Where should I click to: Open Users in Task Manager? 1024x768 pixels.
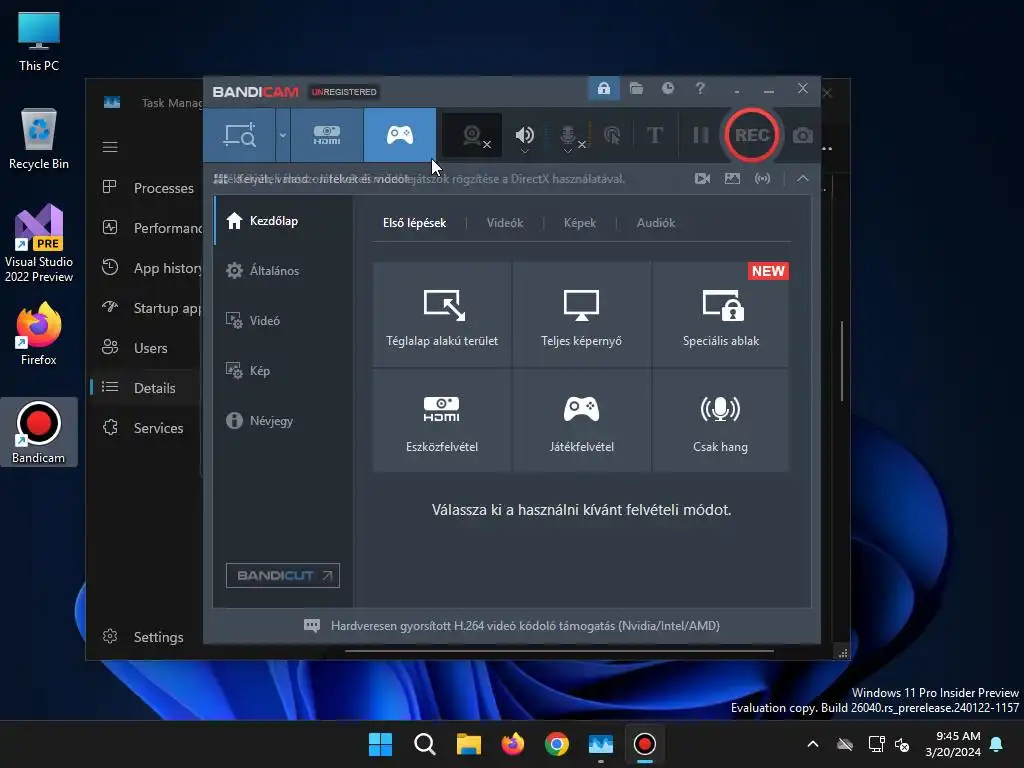point(147,348)
